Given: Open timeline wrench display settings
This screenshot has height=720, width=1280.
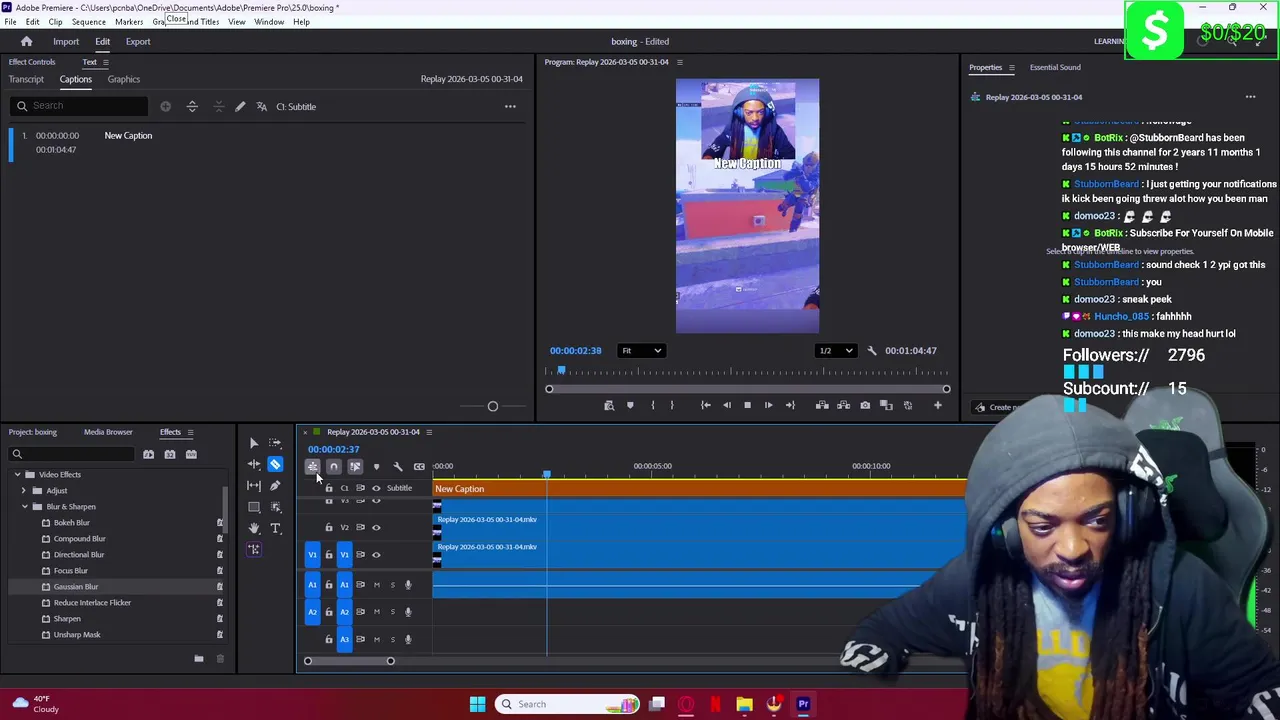Looking at the screenshot, I should (398, 466).
